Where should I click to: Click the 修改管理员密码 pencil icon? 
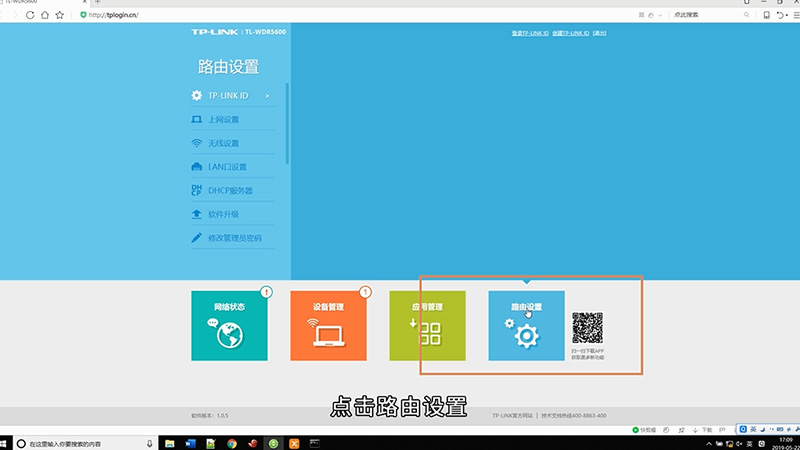pos(196,238)
